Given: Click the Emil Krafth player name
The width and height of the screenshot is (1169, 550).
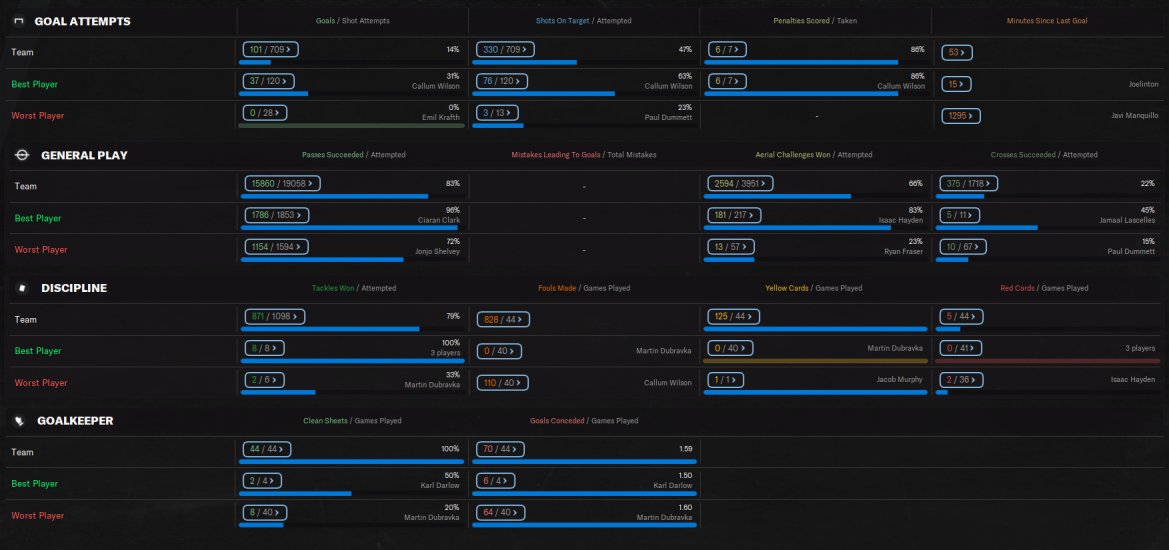Looking at the screenshot, I should point(442,117).
